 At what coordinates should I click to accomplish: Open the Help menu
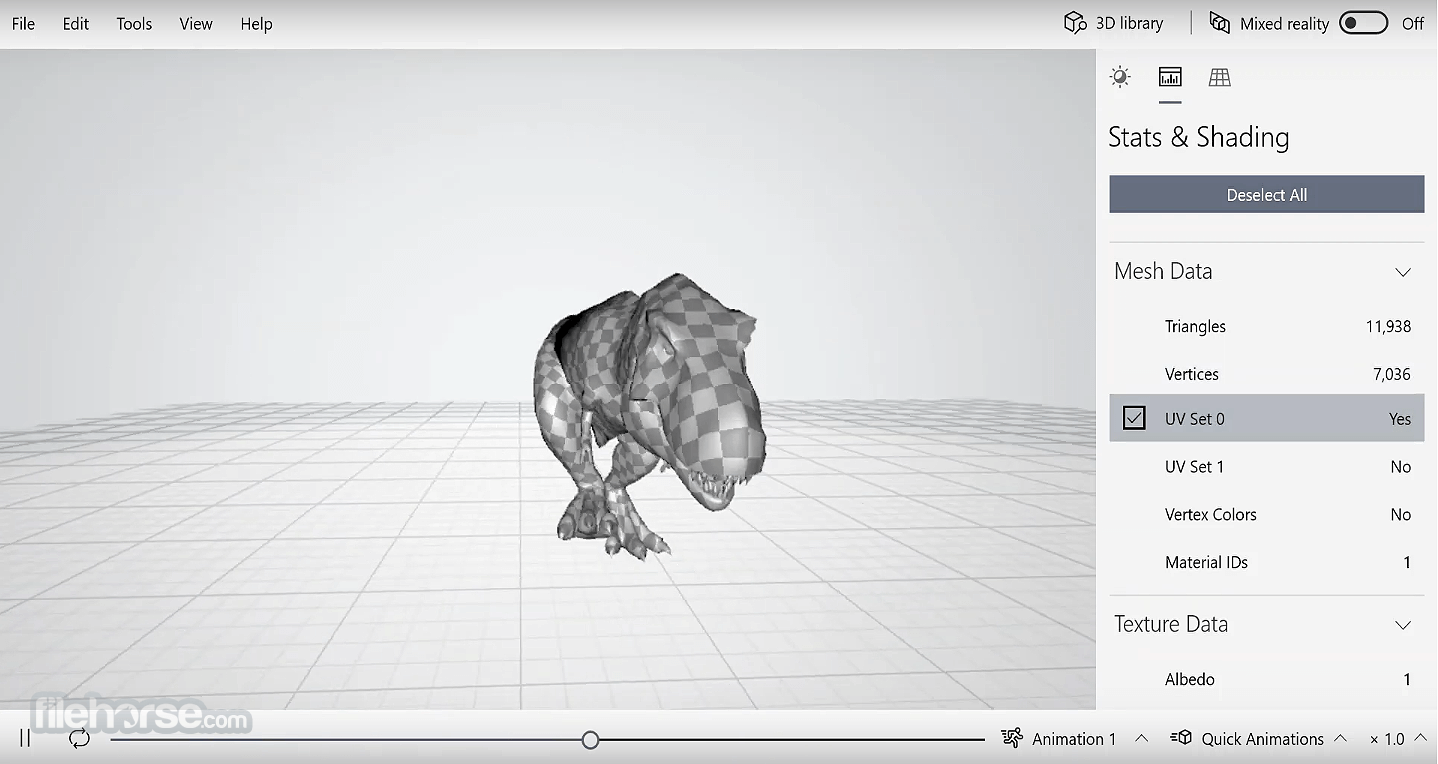tap(256, 24)
